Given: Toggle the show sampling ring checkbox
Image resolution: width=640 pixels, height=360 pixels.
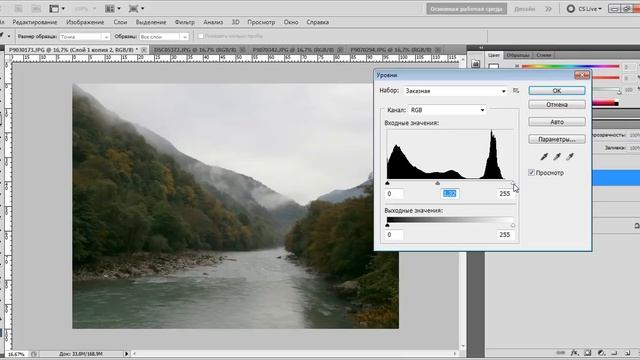Looking at the screenshot, I should [x=201, y=36].
